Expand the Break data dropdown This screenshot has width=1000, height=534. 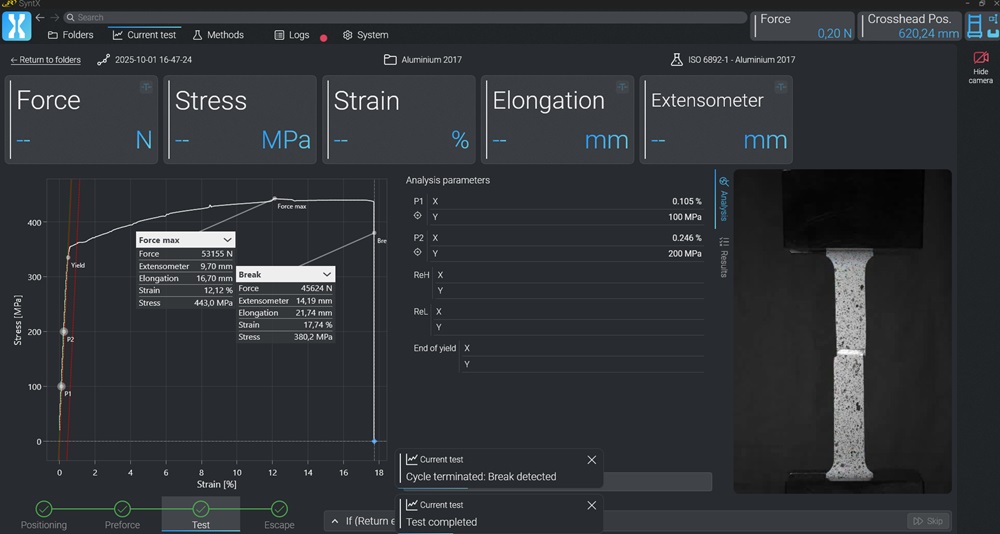click(327, 274)
